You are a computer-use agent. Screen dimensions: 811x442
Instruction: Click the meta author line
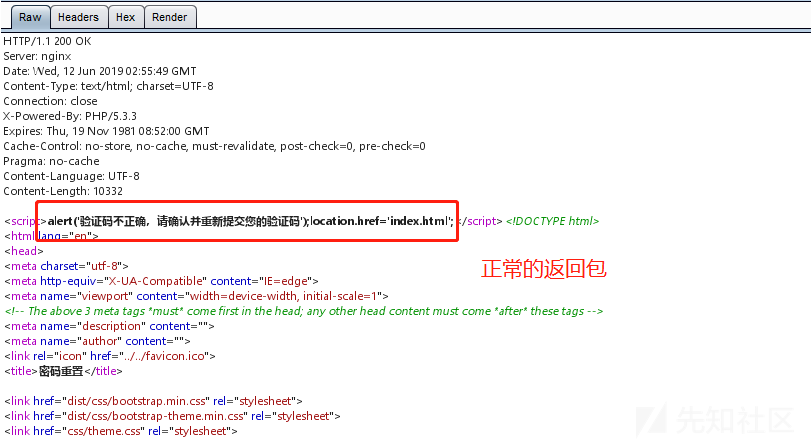97,341
